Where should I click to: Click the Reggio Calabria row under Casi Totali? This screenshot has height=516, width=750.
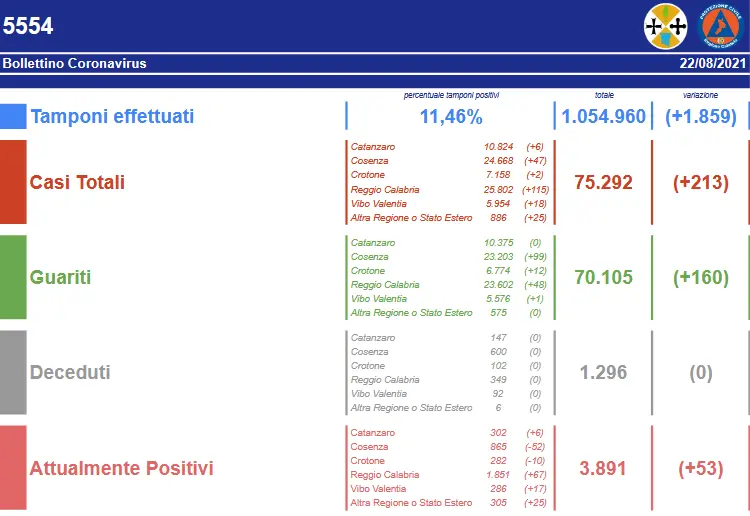(385, 189)
